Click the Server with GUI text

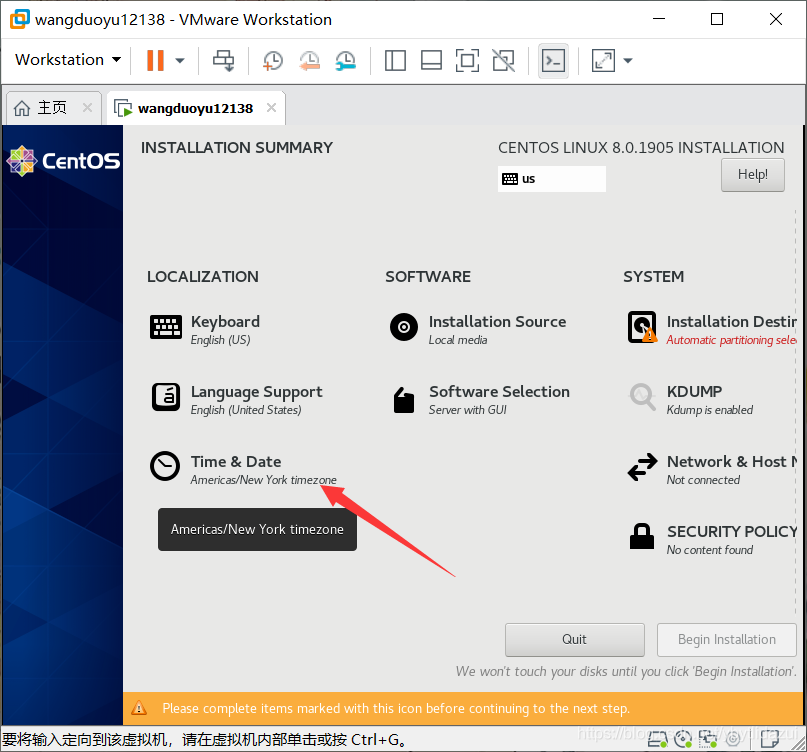pos(467,410)
